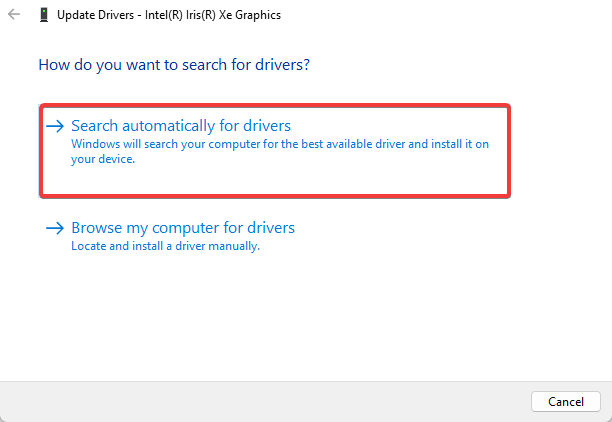612x422 pixels.
Task: Click blank space between the two options
Action: click(300, 205)
